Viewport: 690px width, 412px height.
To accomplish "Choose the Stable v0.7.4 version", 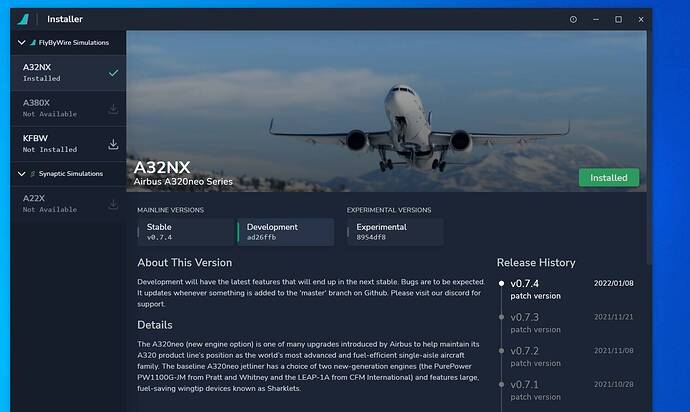I will point(185,232).
